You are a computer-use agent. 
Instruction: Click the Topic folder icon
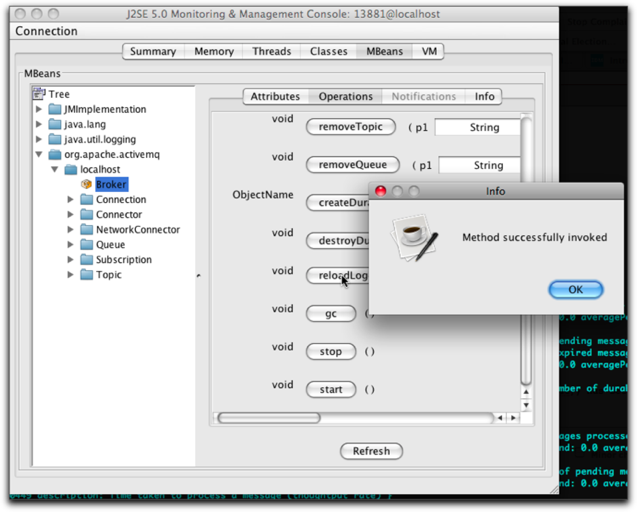(x=86, y=275)
